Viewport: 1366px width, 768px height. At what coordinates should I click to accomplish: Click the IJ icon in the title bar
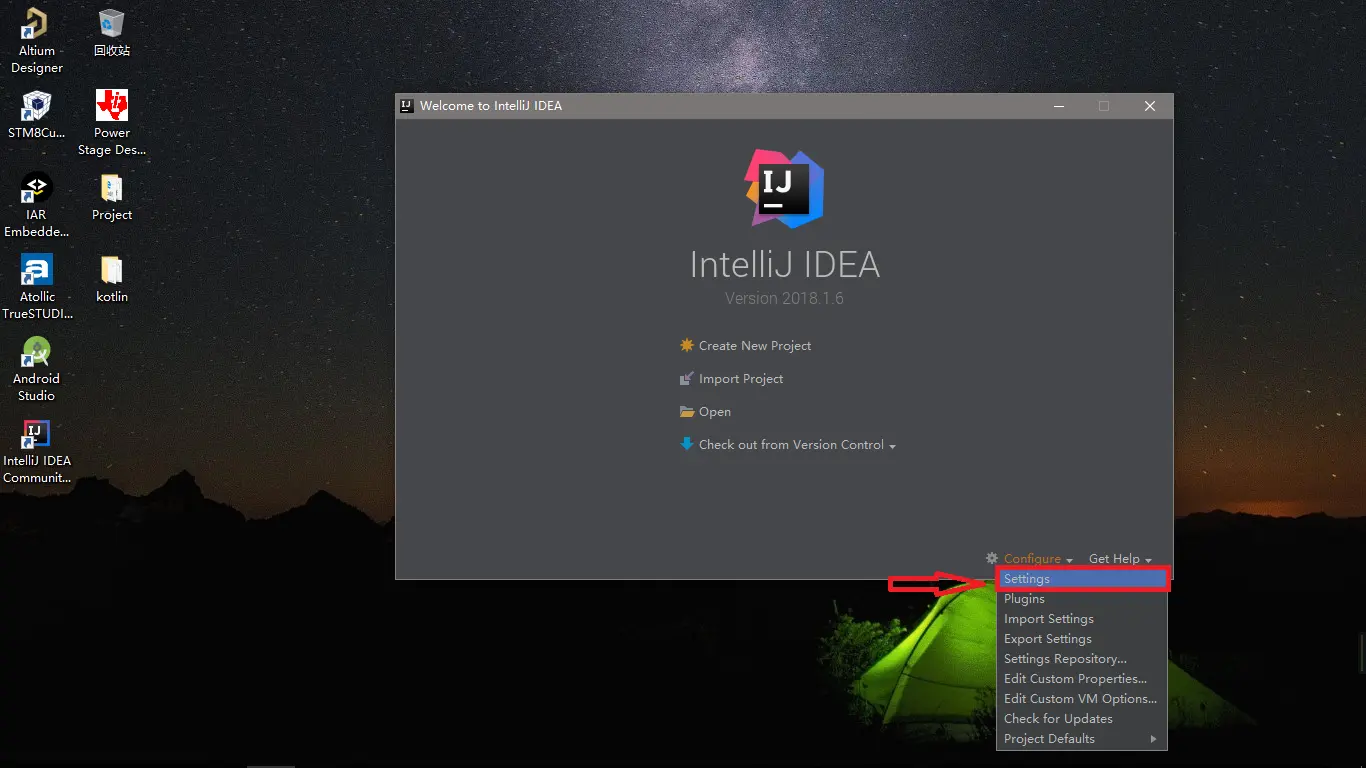click(407, 106)
